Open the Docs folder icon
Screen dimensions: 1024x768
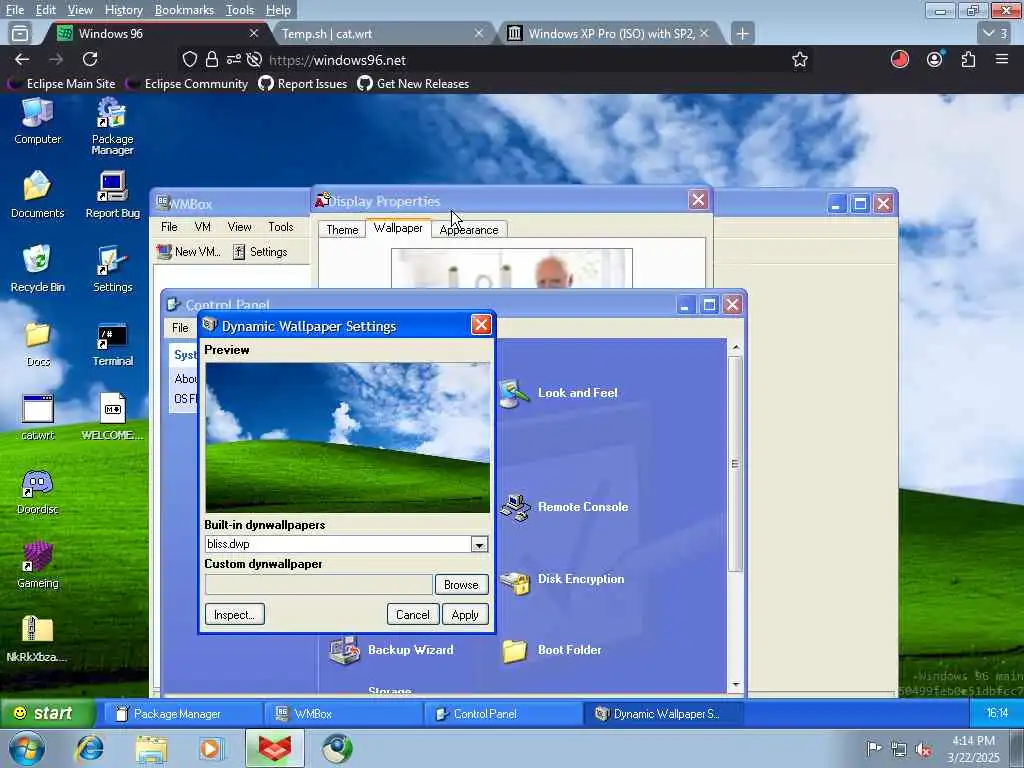click(x=38, y=343)
